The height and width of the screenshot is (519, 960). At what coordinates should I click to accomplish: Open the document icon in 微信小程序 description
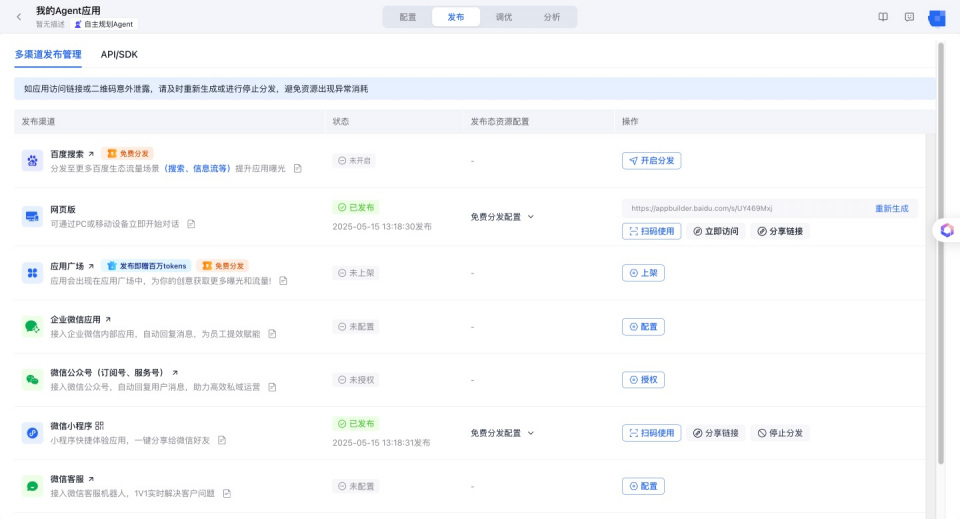222,441
